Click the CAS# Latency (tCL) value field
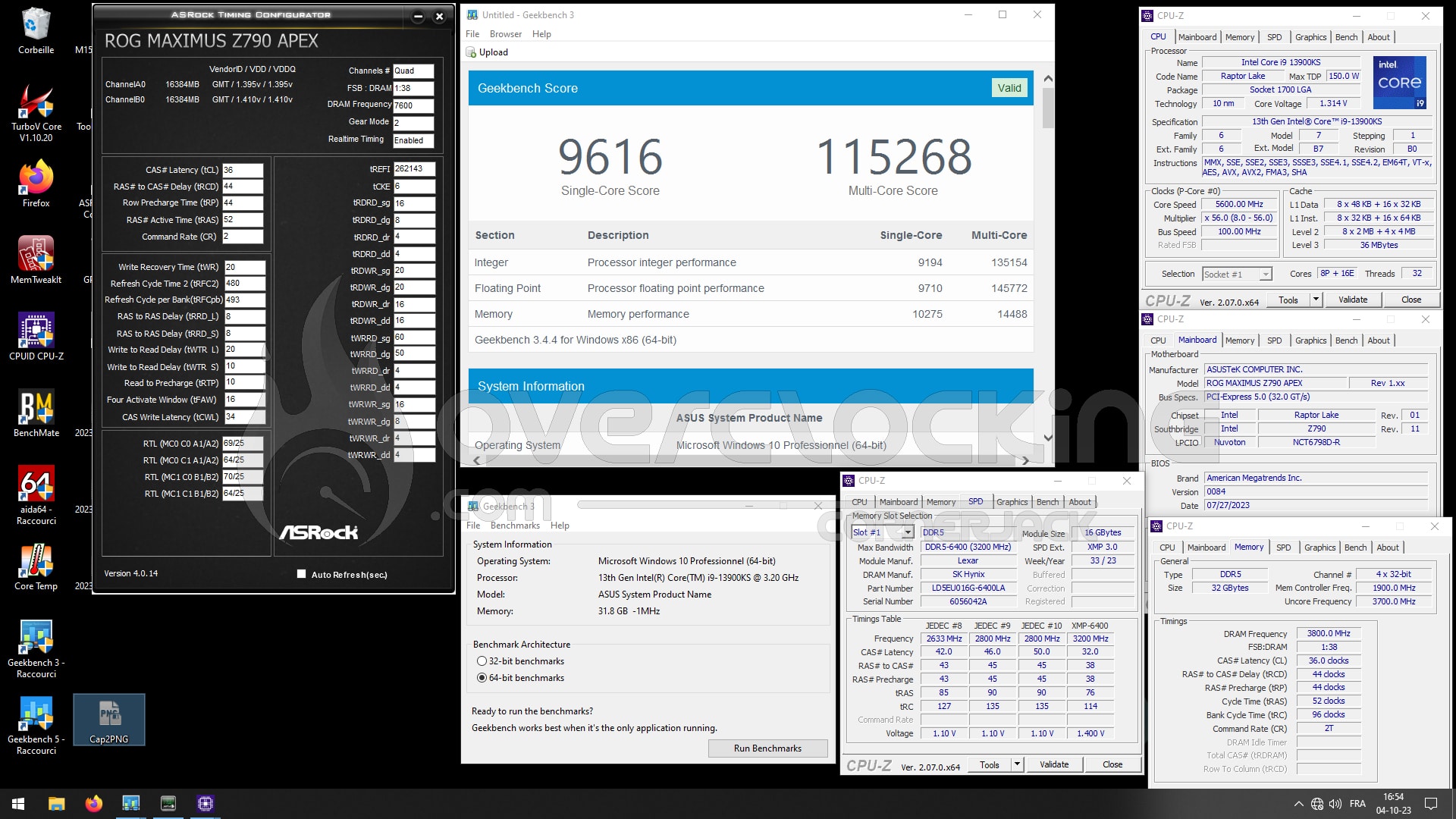1456x819 pixels. [243, 170]
